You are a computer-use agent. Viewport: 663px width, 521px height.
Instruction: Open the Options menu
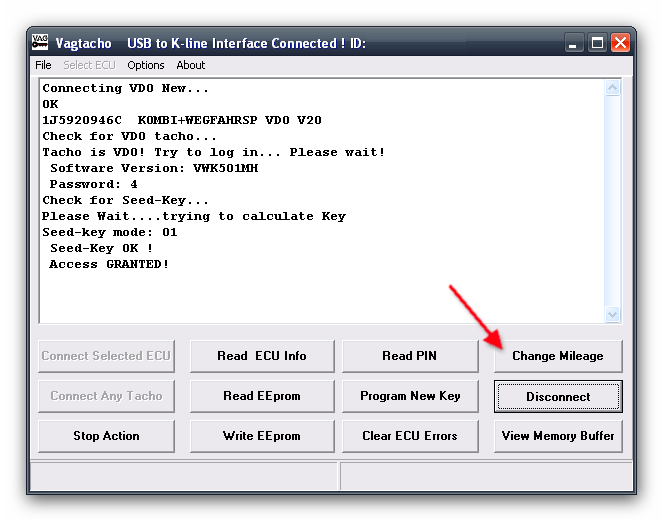tap(146, 65)
